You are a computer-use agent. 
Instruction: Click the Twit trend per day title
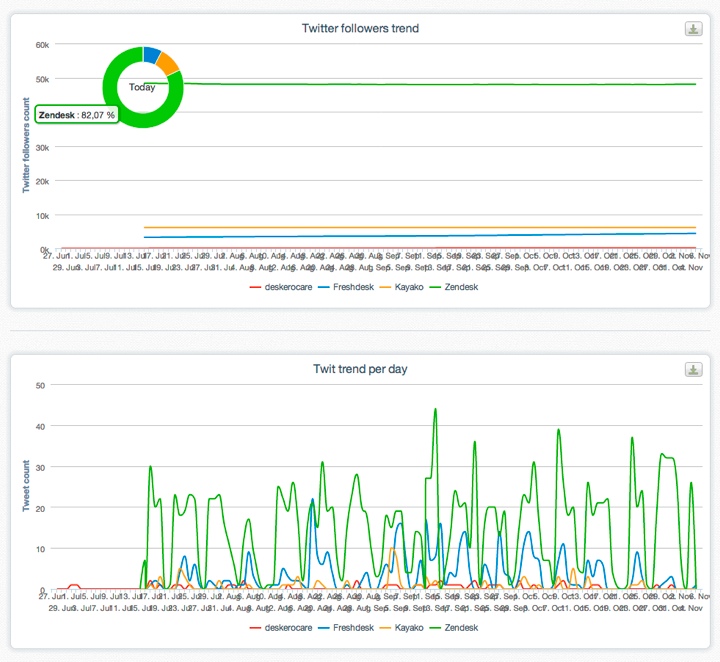pos(360,369)
